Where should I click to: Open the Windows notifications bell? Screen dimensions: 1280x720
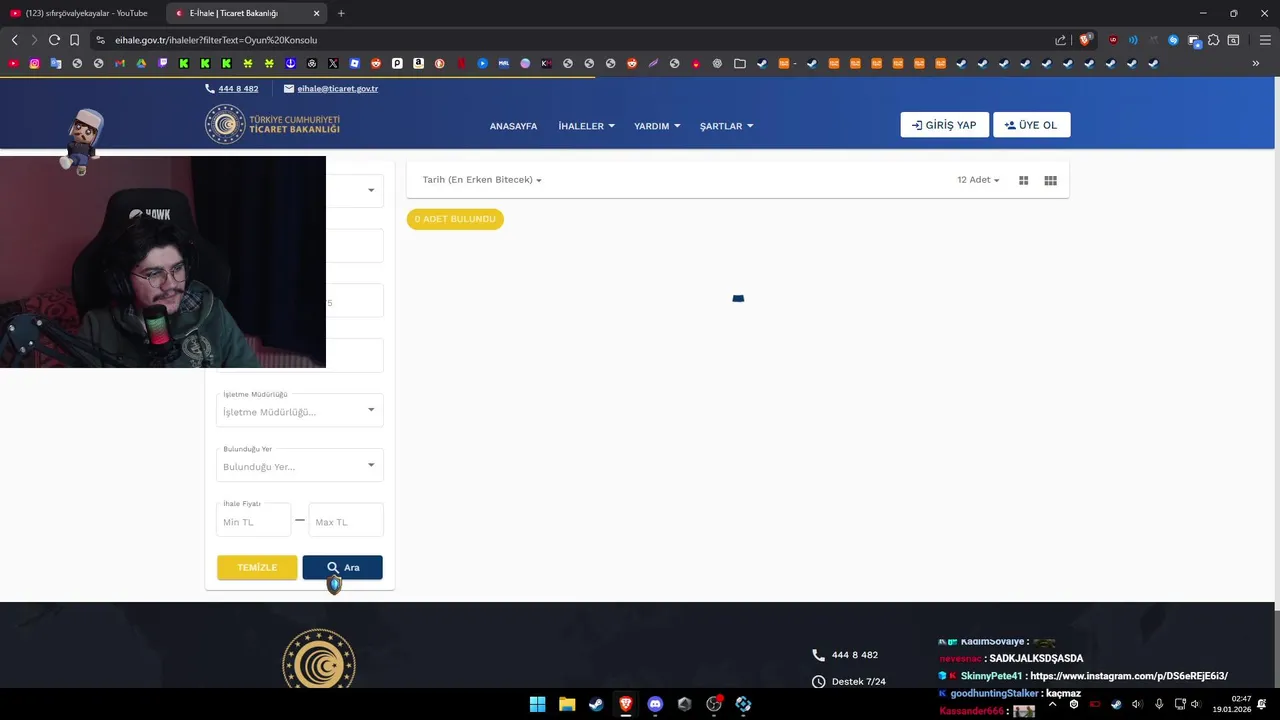pos(1263,704)
